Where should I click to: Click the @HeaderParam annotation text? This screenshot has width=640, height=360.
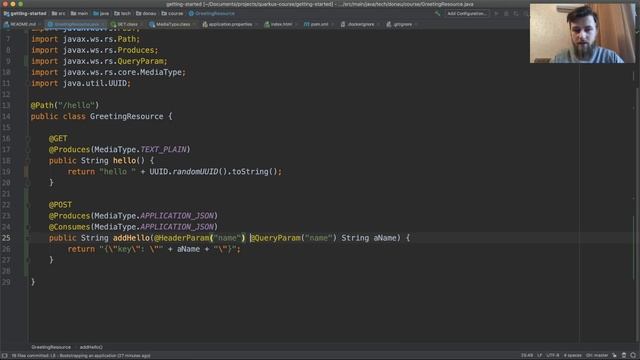click(182, 238)
